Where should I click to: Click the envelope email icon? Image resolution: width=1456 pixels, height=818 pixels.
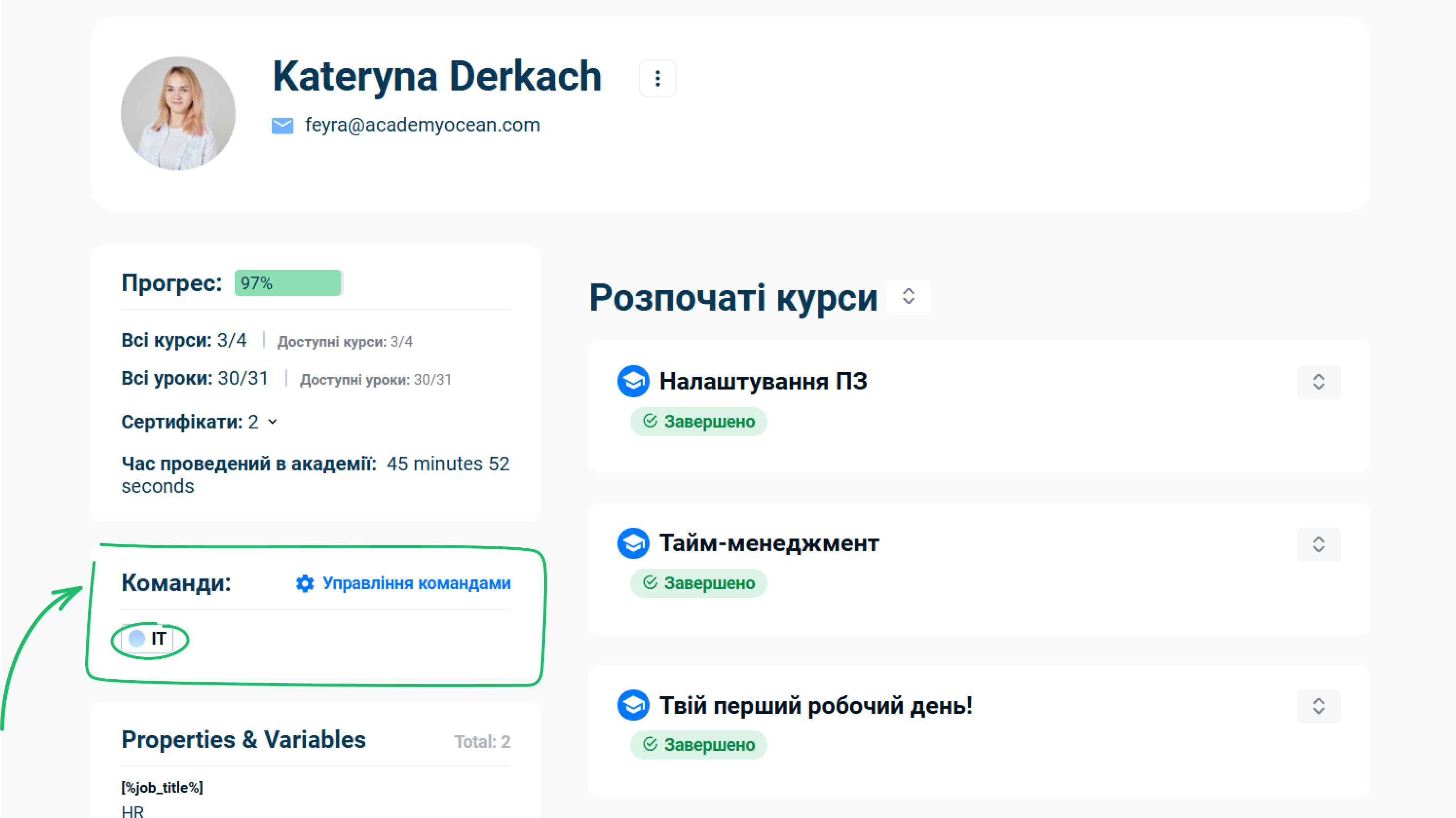[282, 125]
